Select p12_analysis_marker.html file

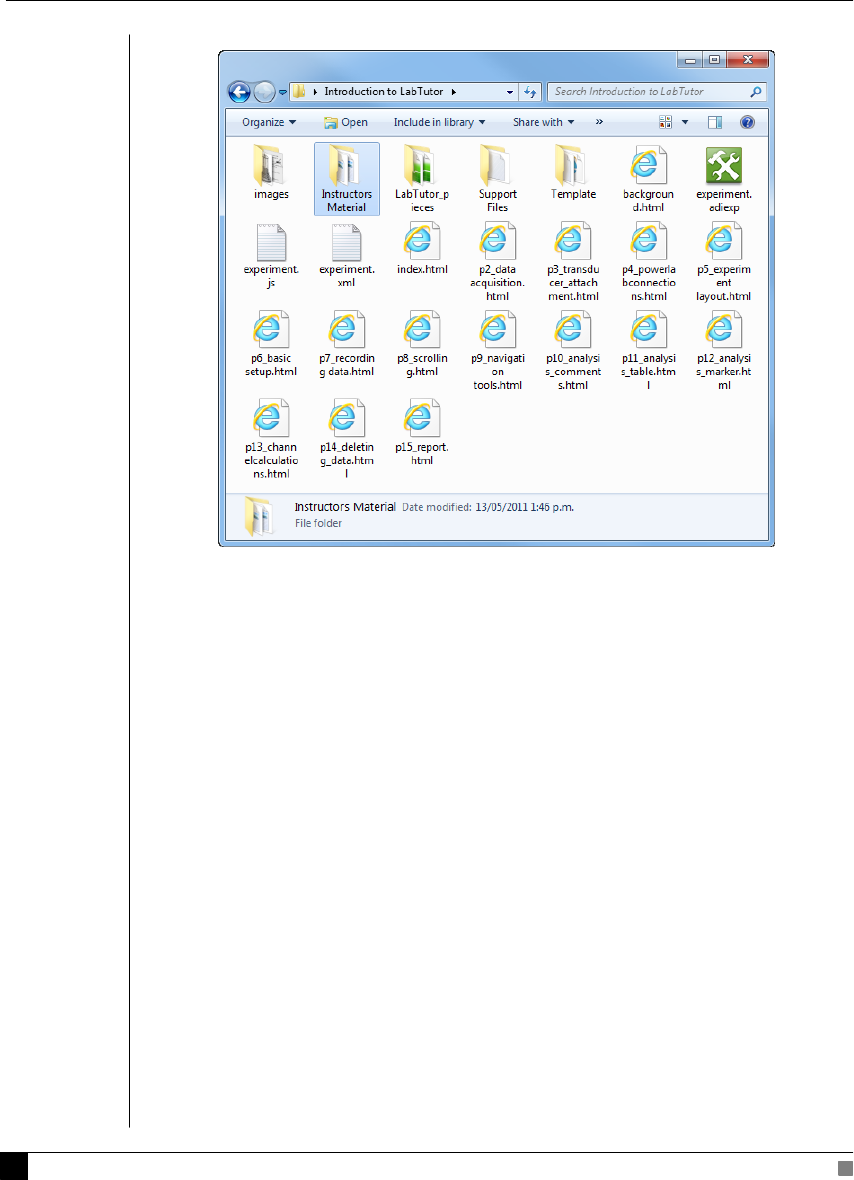(723, 351)
